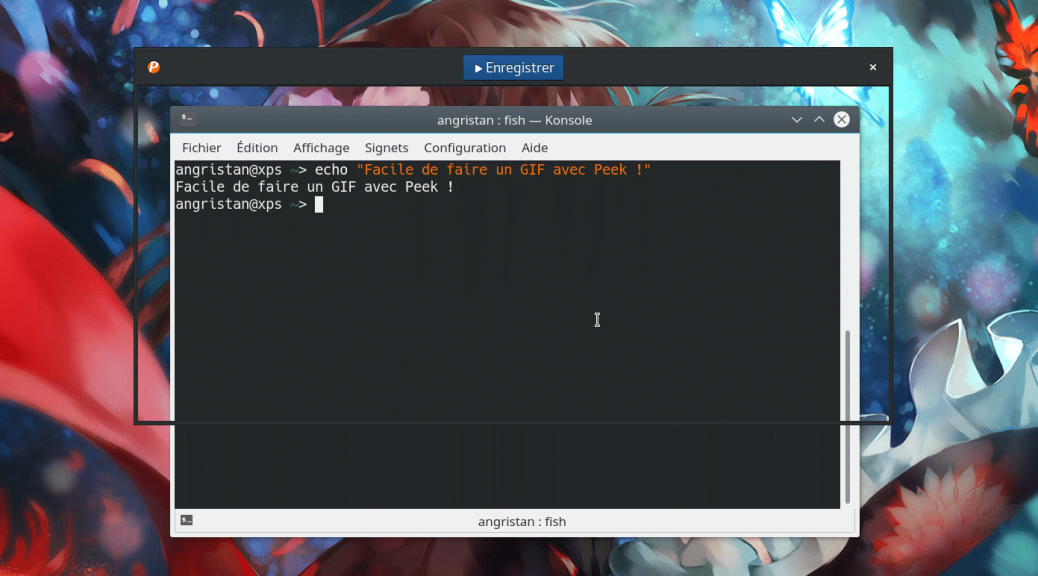Click at the terminal prompt cursor

coord(319,205)
